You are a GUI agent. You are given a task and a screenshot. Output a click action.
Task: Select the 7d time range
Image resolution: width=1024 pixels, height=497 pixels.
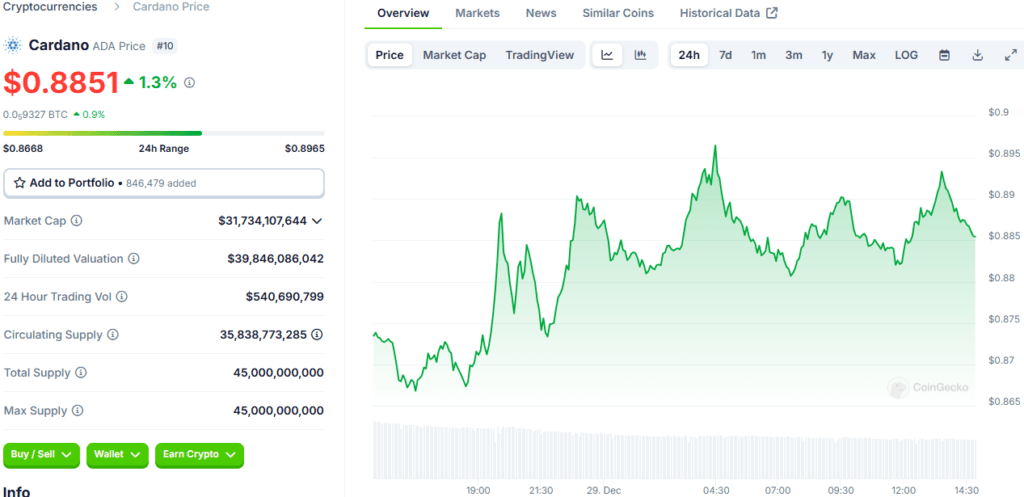(726, 55)
